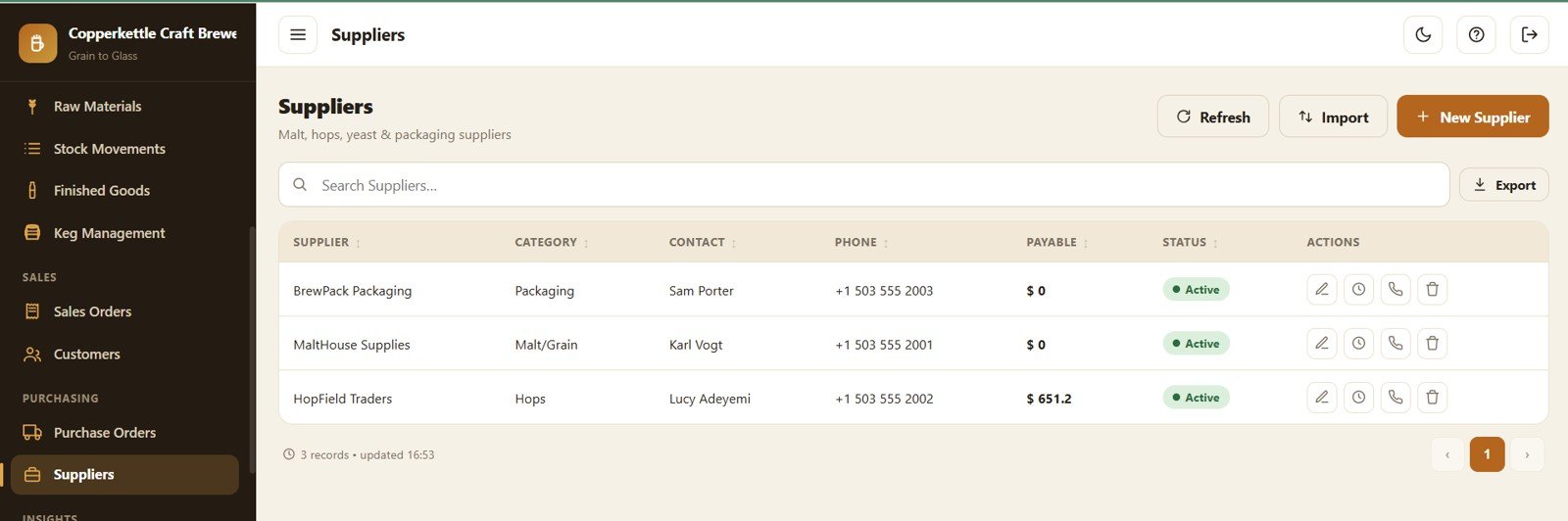Open the Customers page

[124, 355]
